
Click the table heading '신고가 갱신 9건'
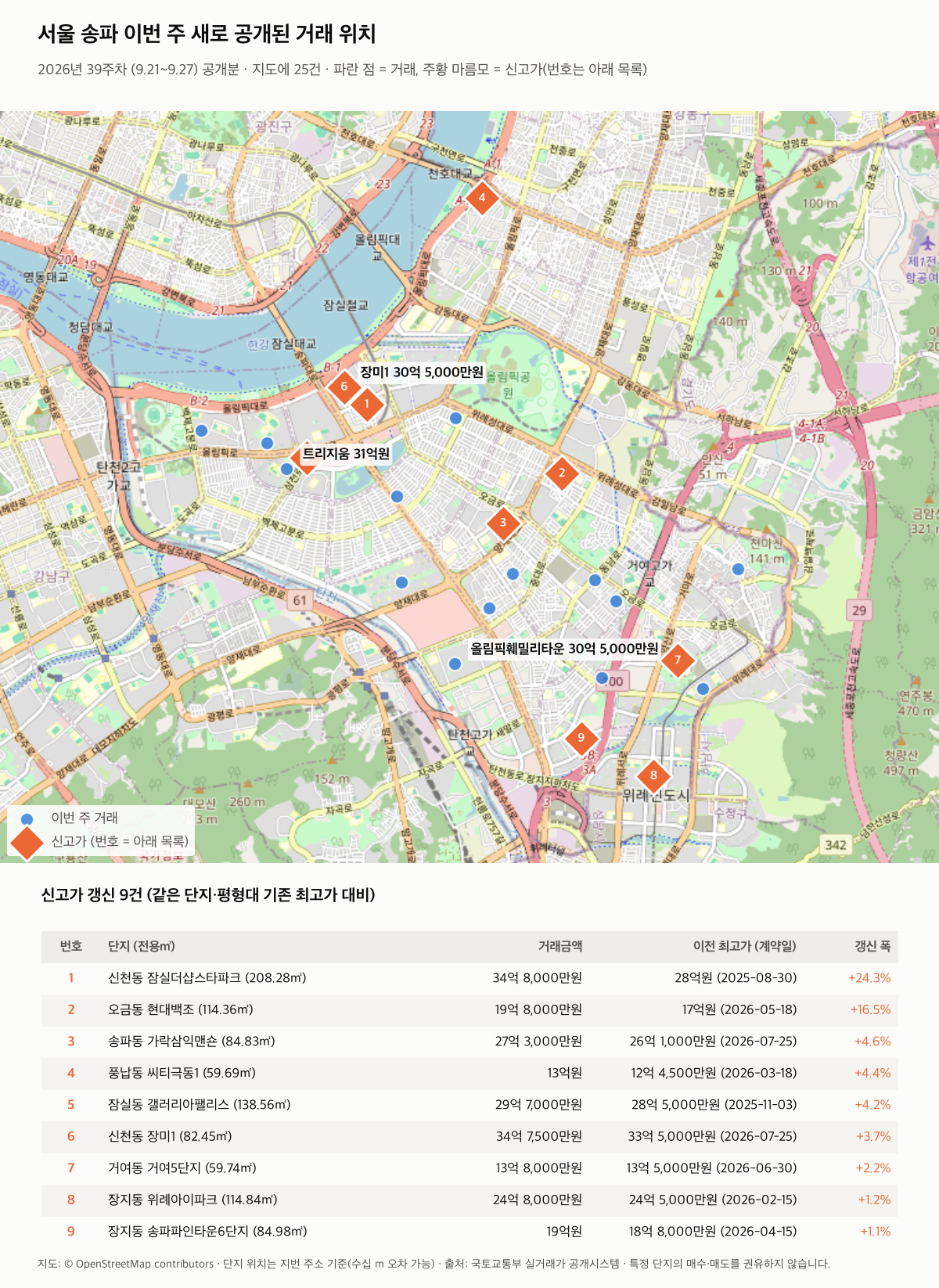click(91, 894)
